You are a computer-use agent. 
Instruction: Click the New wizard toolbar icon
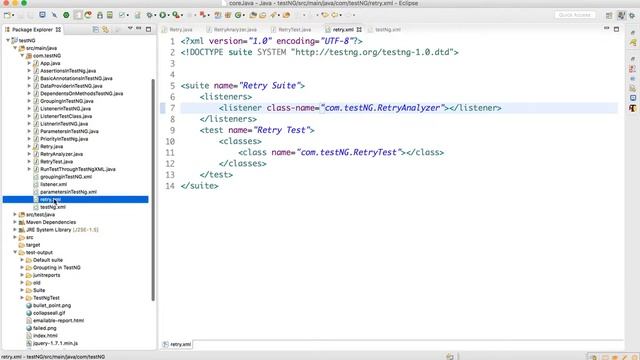click(x=7, y=15)
